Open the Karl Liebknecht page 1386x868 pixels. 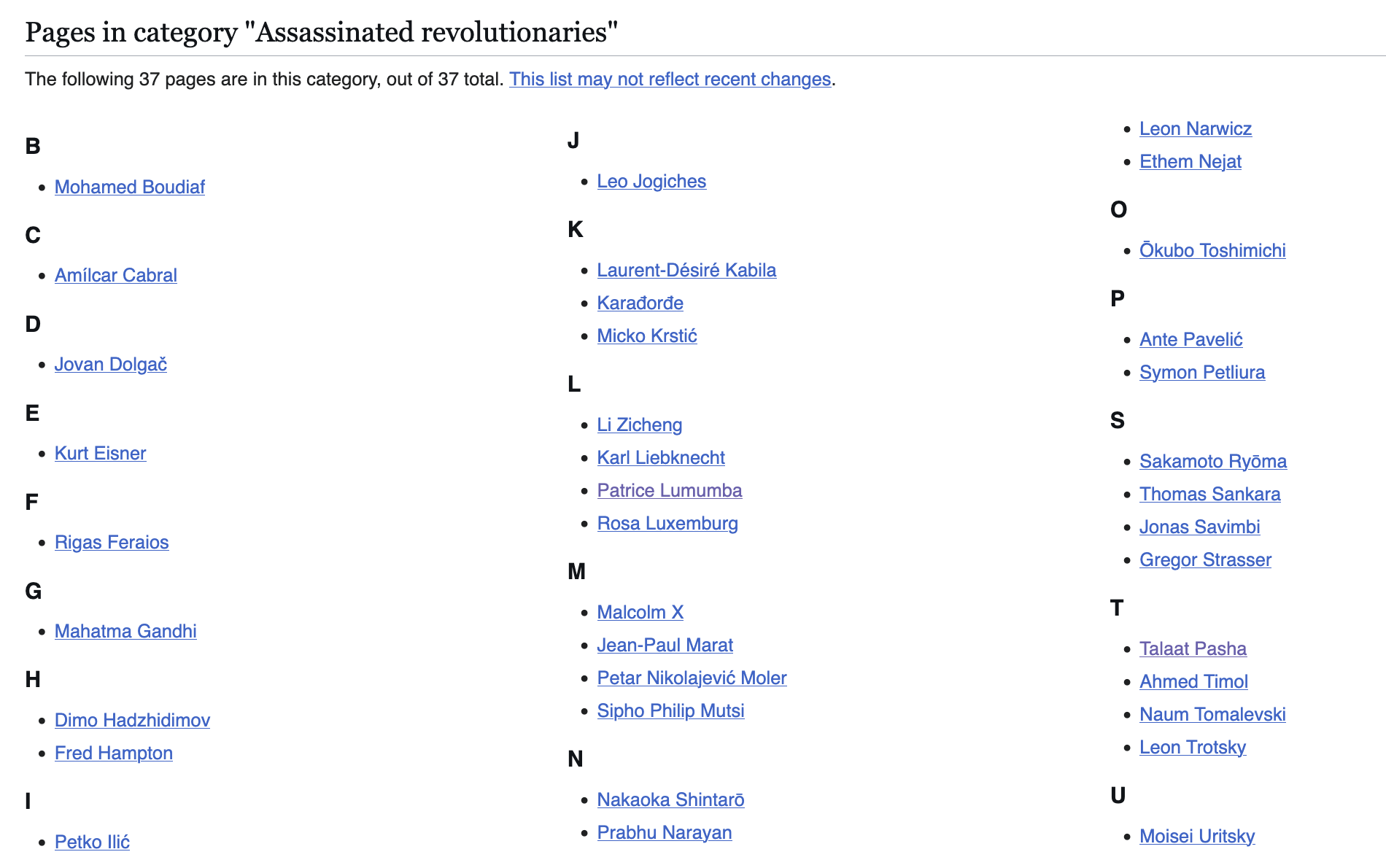coord(660,458)
